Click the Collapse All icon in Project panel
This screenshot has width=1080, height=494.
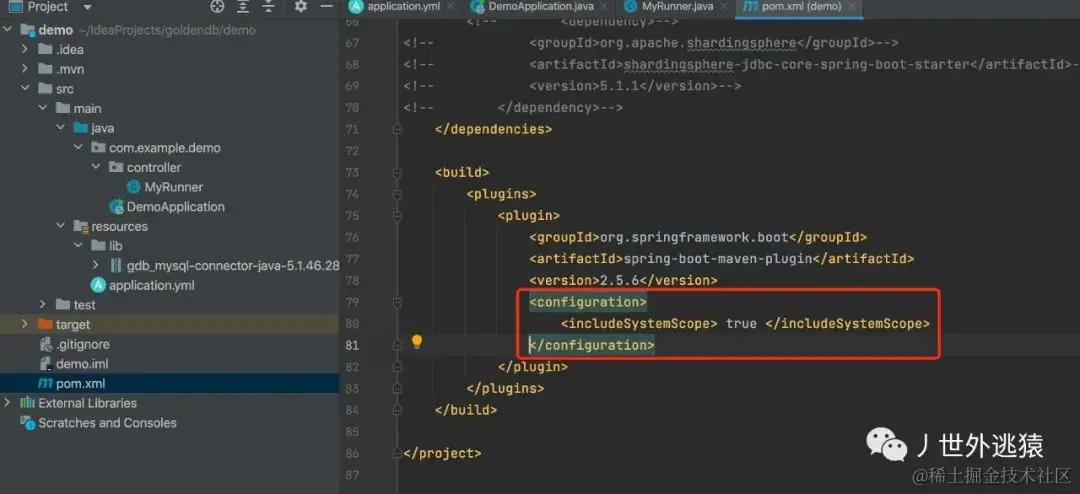click(269, 7)
